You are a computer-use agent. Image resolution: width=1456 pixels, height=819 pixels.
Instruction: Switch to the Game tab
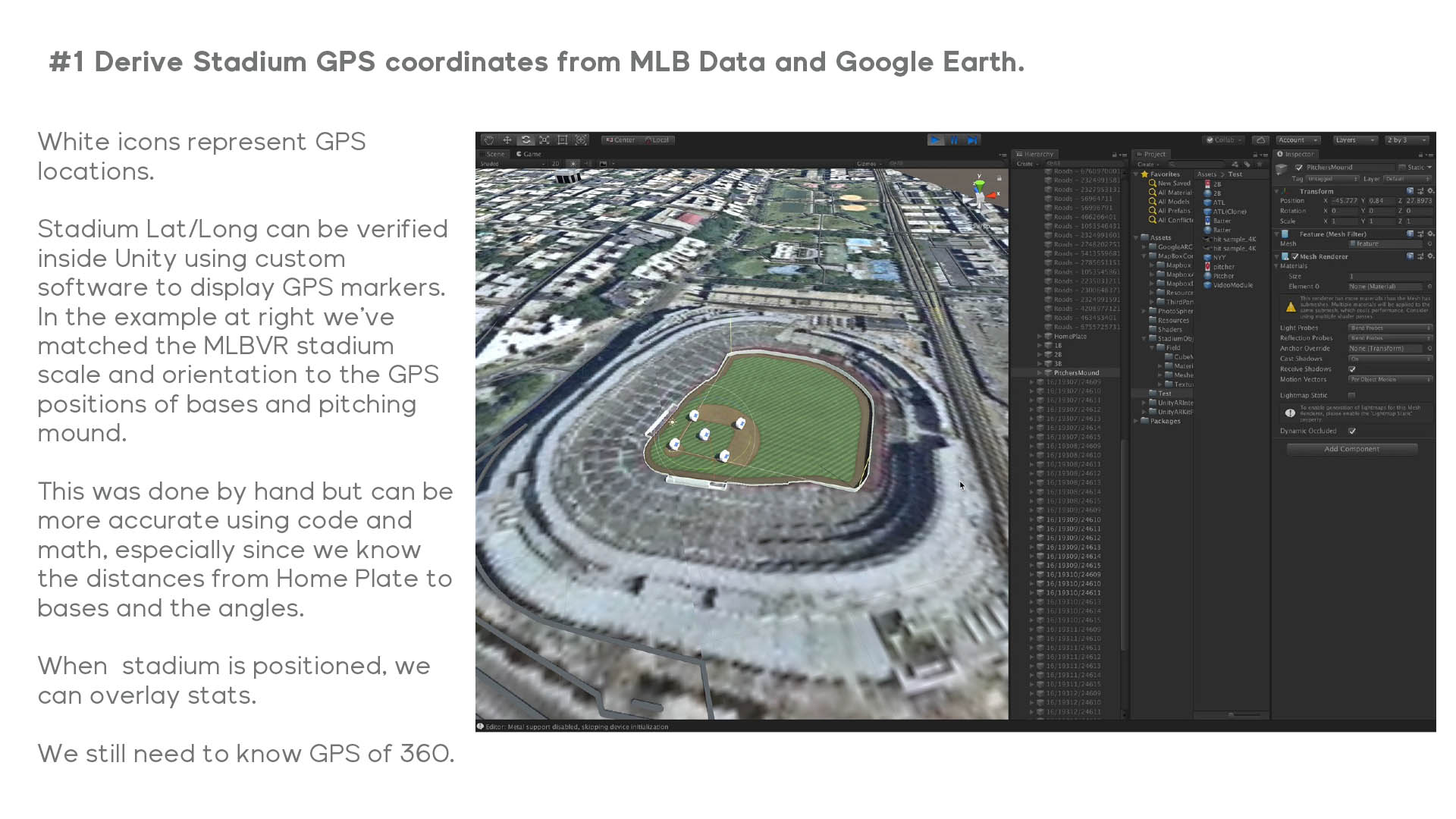(529, 154)
